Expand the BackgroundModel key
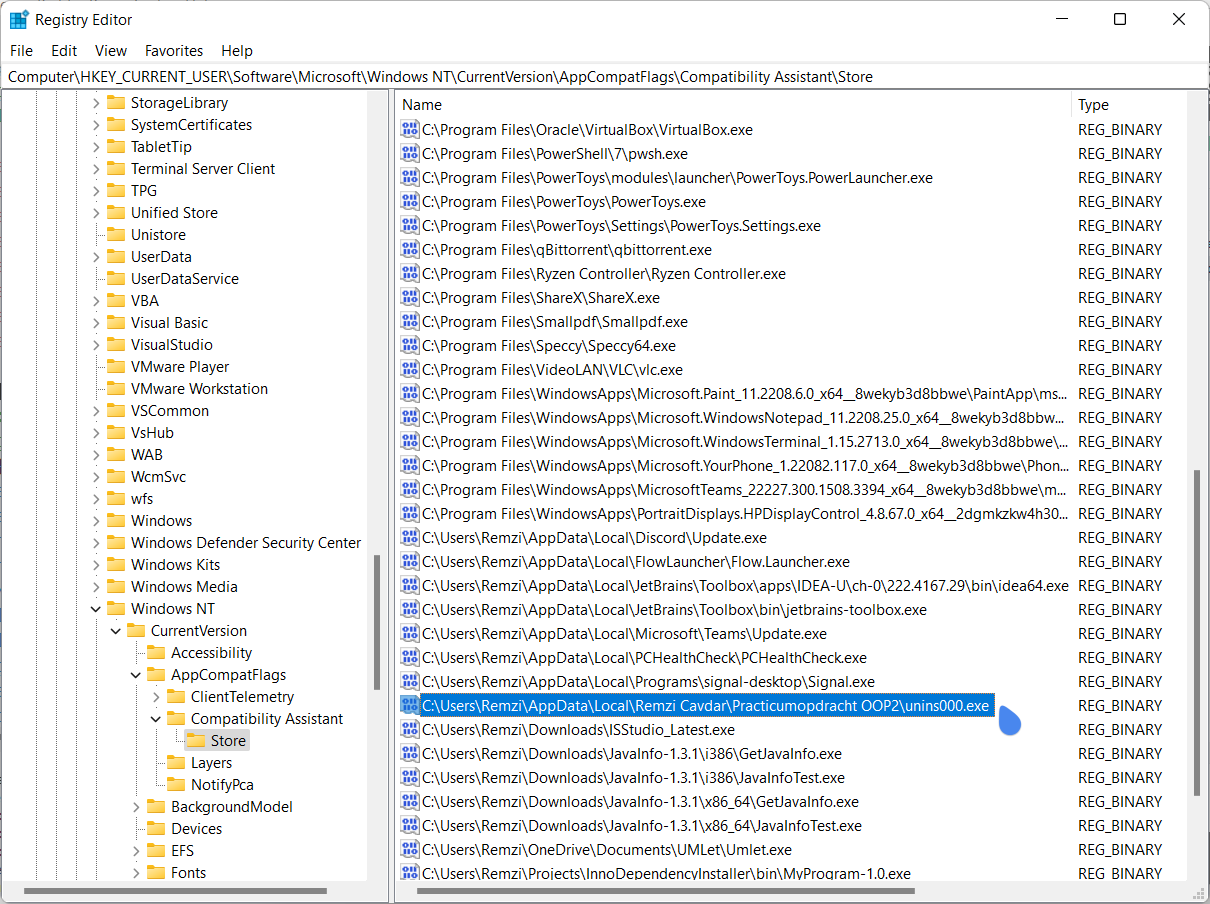The height and width of the screenshot is (904, 1210). tap(136, 807)
